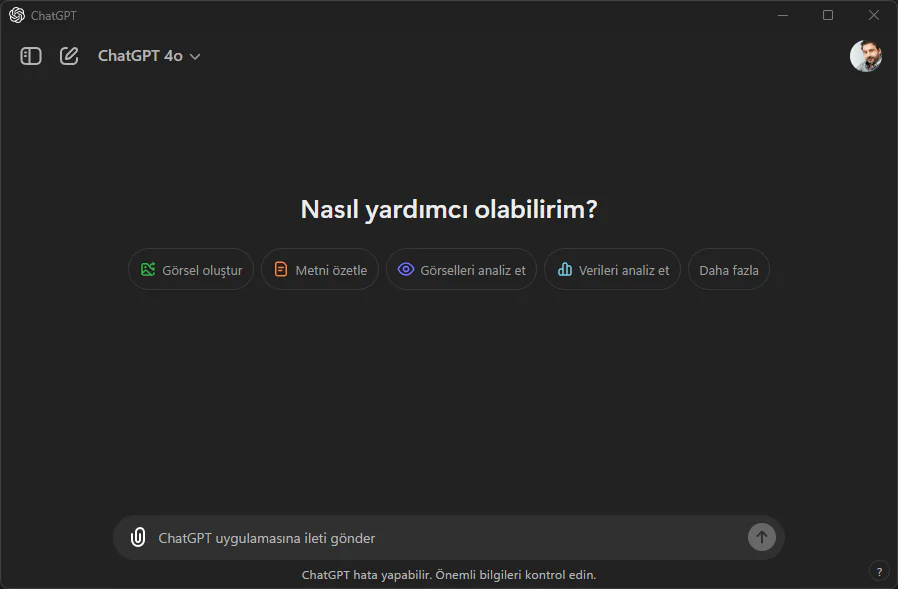Send the message with the up-arrow icon
Viewport: 898px width, 589px height.
tap(761, 537)
